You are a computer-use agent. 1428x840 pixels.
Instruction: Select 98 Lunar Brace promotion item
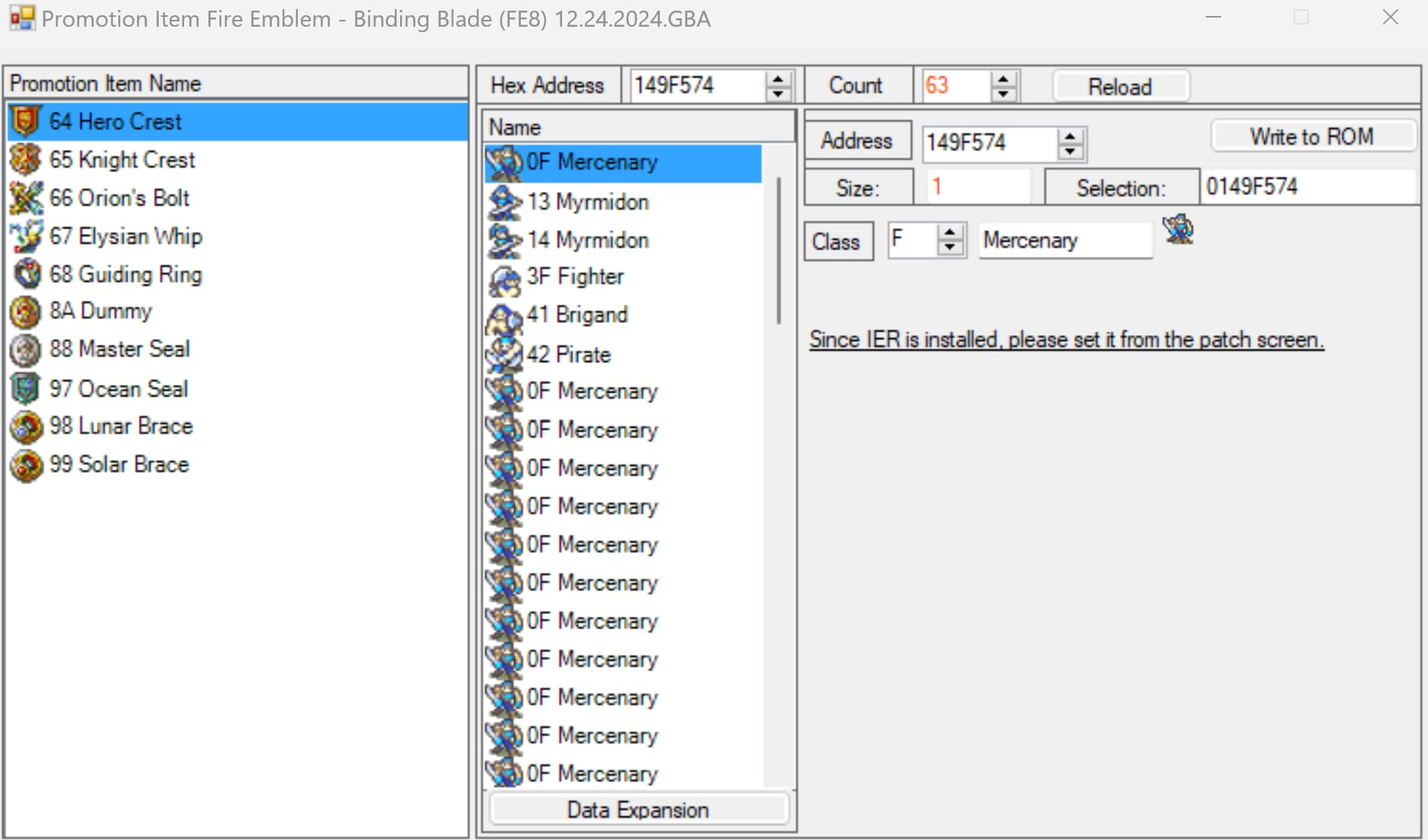237,426
